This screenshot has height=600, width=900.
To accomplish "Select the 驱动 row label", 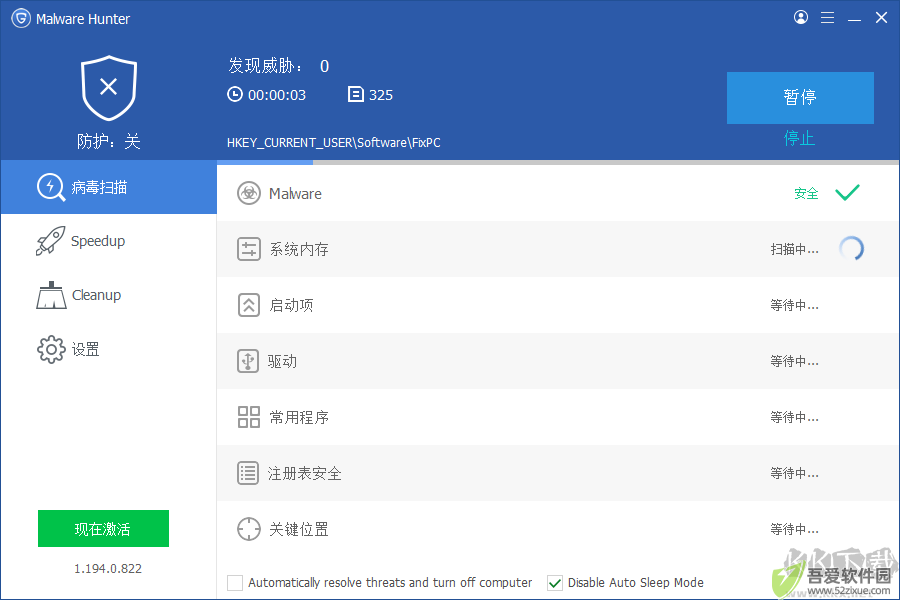I will click(282, 361).
